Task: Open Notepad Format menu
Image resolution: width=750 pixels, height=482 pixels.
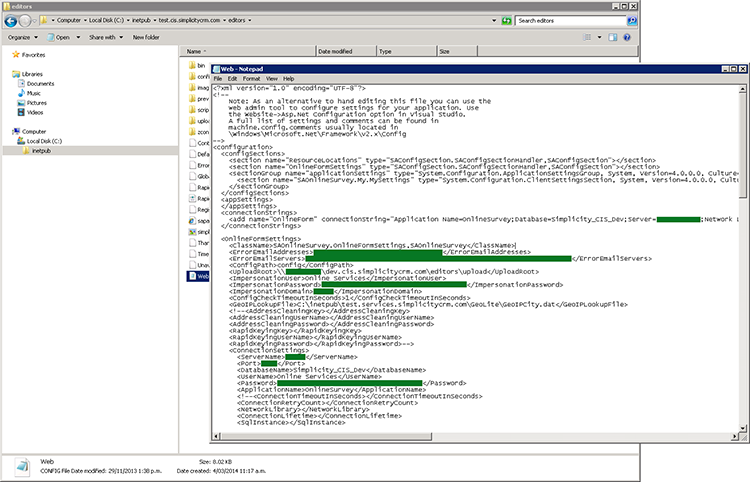Action: coord(251,78)
